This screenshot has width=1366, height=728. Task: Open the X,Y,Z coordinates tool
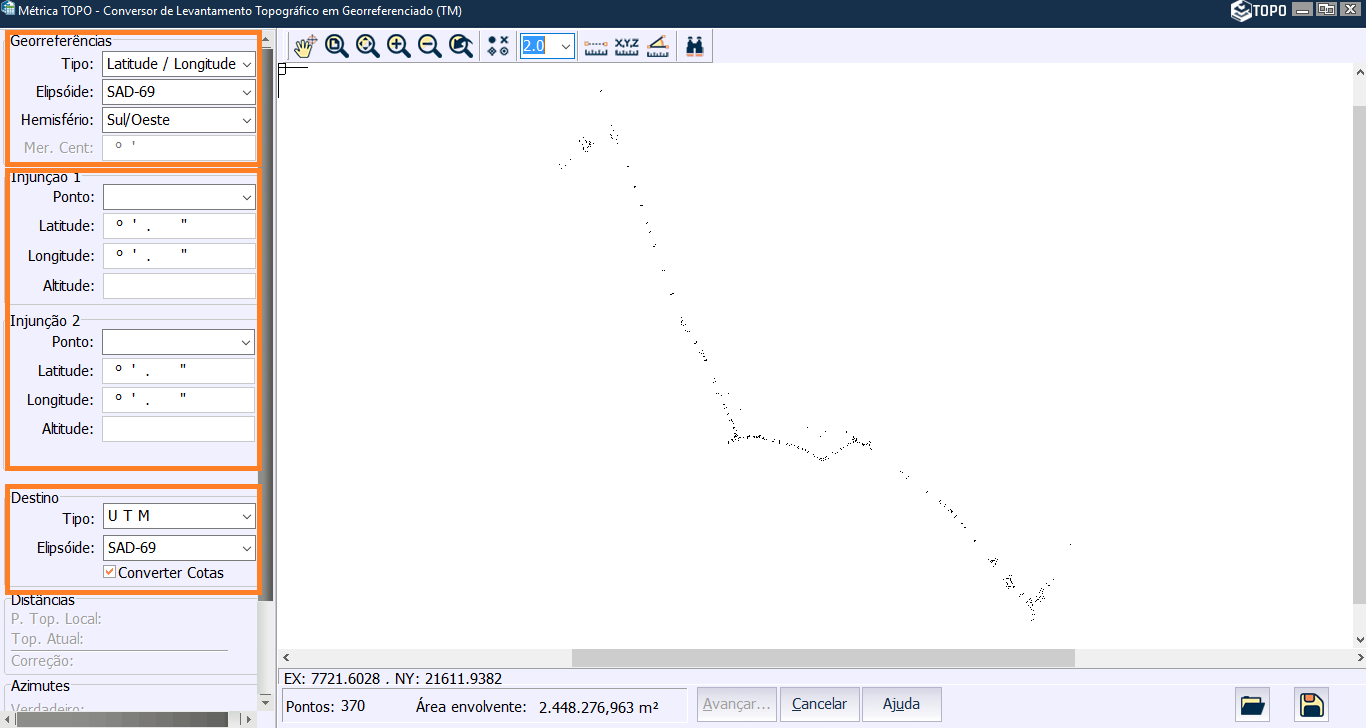click(627, 45)
